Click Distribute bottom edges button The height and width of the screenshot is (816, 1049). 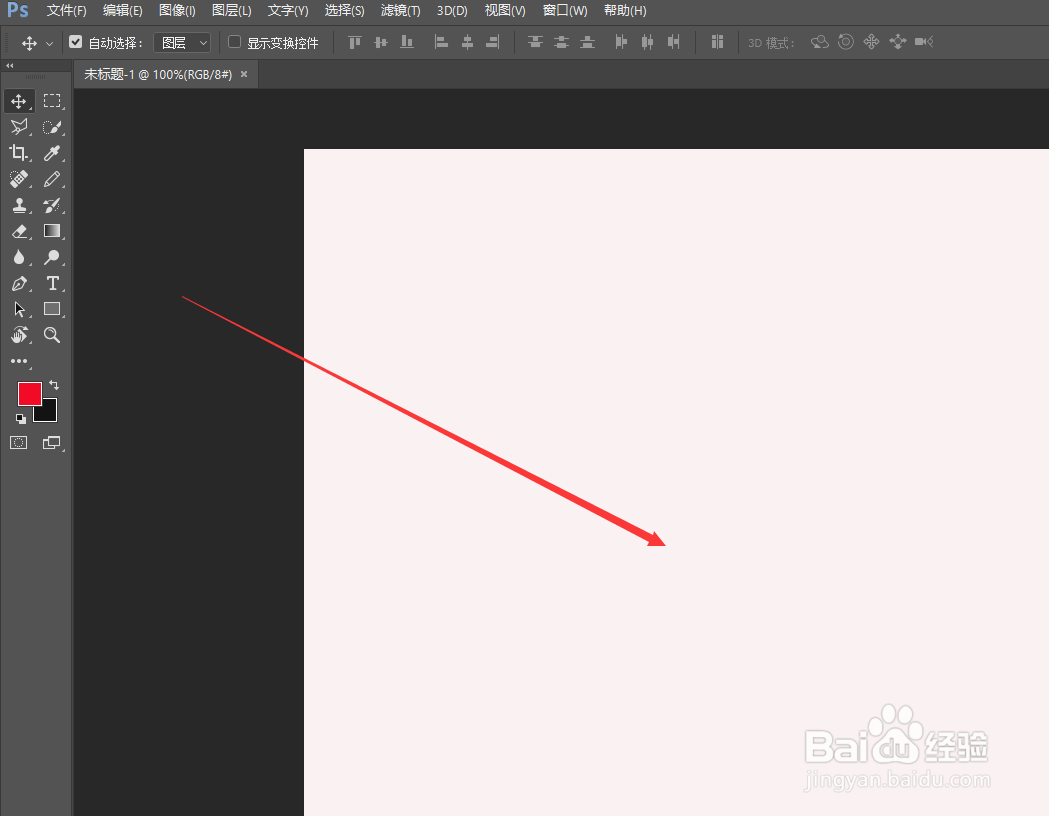[587, 42]
